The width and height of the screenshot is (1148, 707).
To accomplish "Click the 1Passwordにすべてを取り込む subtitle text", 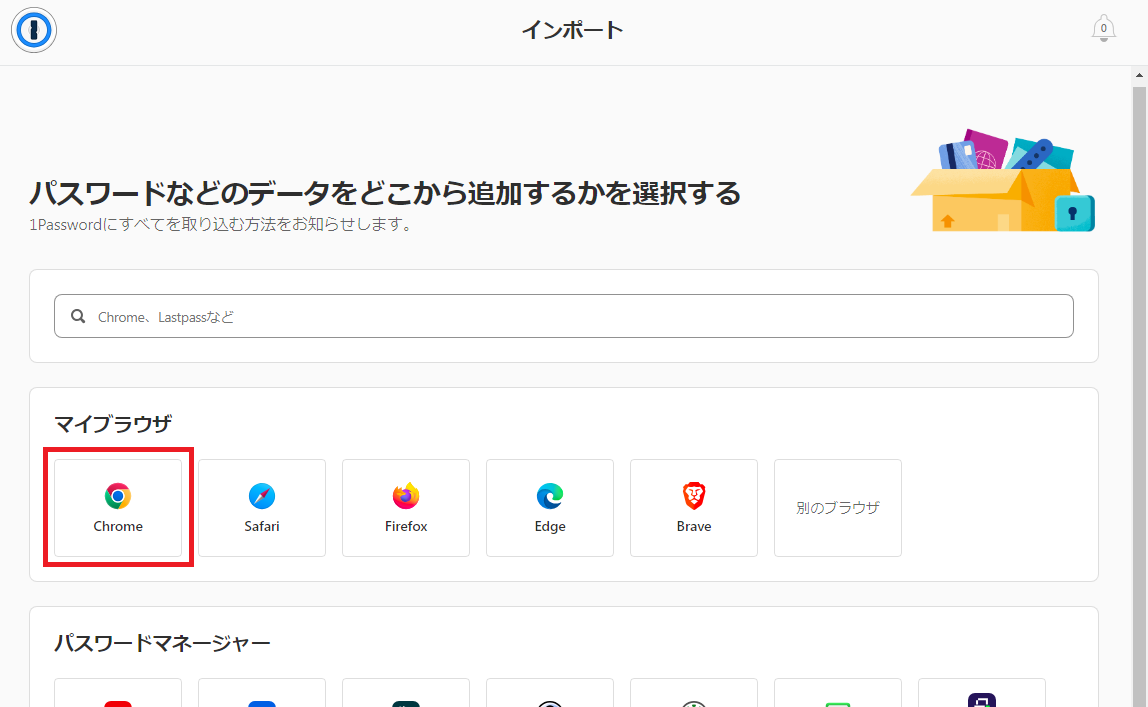I will tap(220, 225).
